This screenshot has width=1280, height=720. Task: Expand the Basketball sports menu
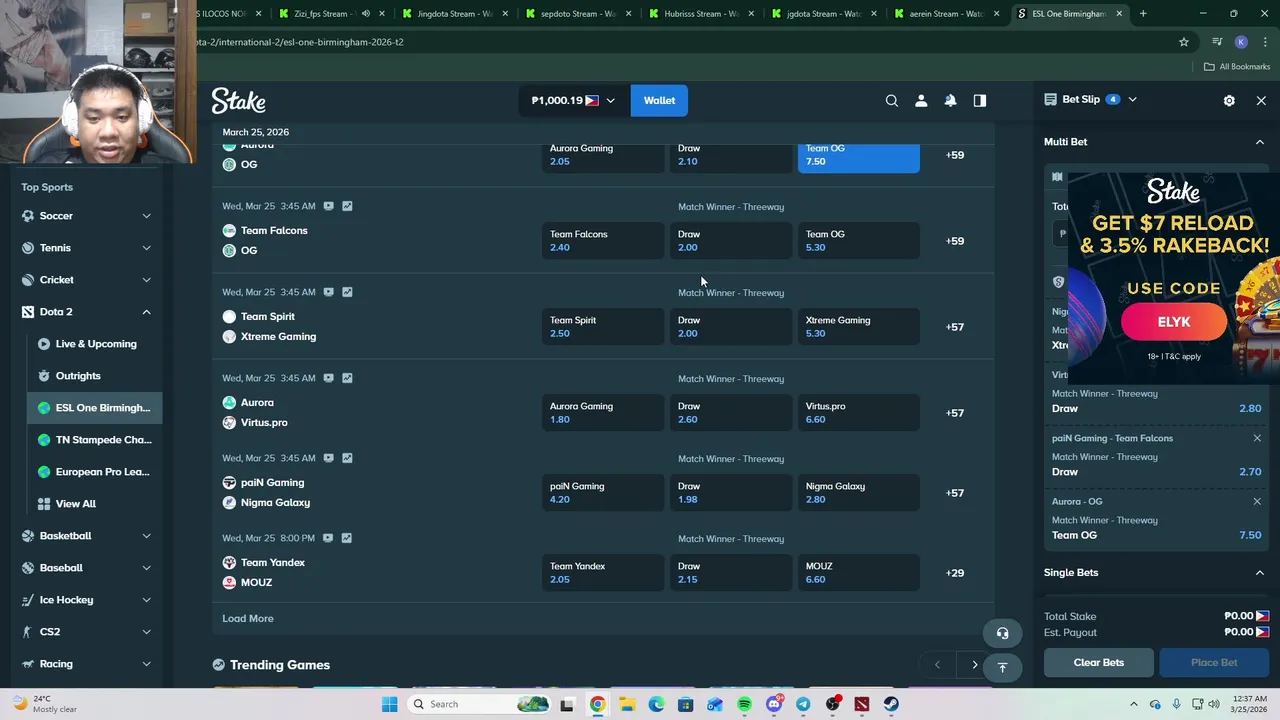tap(146, 536)
